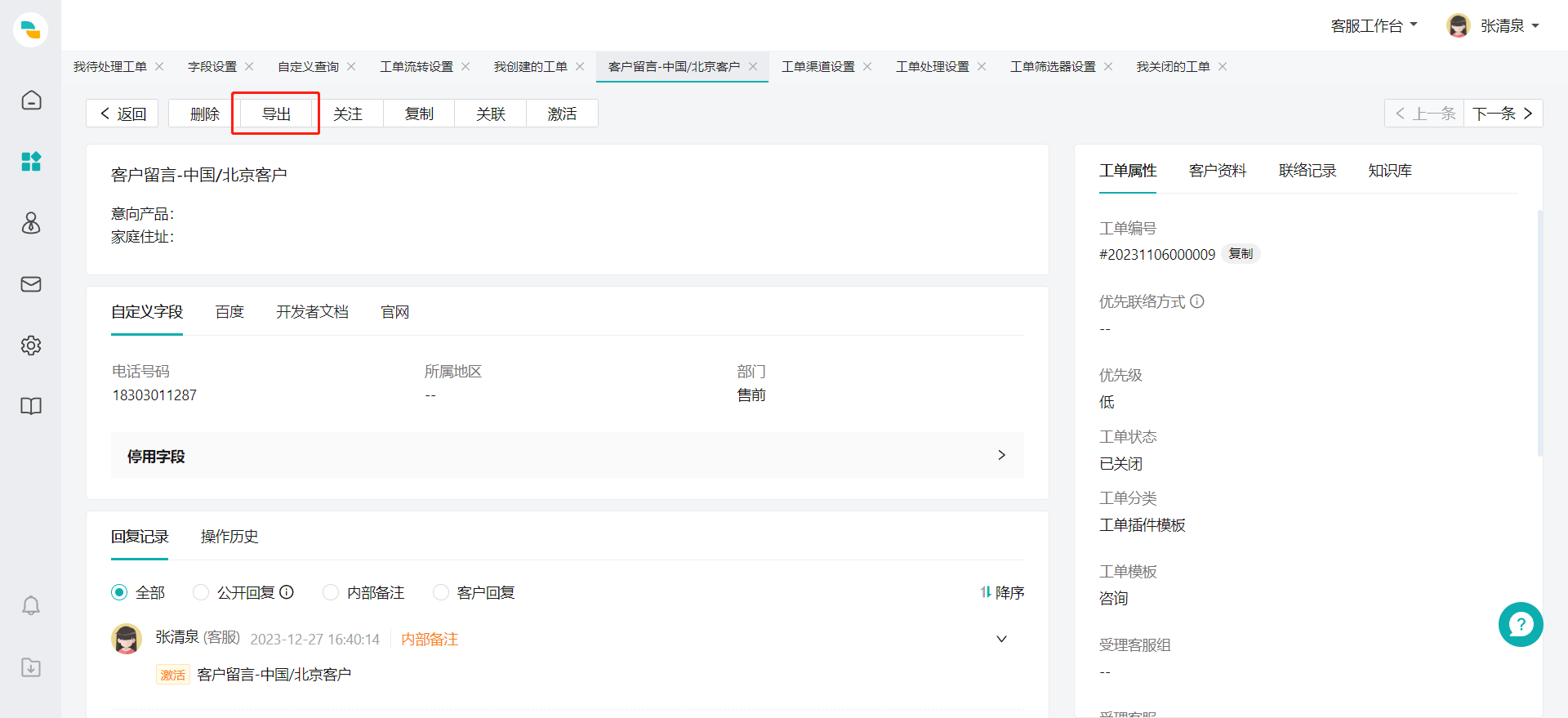This screenshot has width=1568, height=718.
Task: Select the 内部备注 radio filter
Action: [x=331, y=592]
